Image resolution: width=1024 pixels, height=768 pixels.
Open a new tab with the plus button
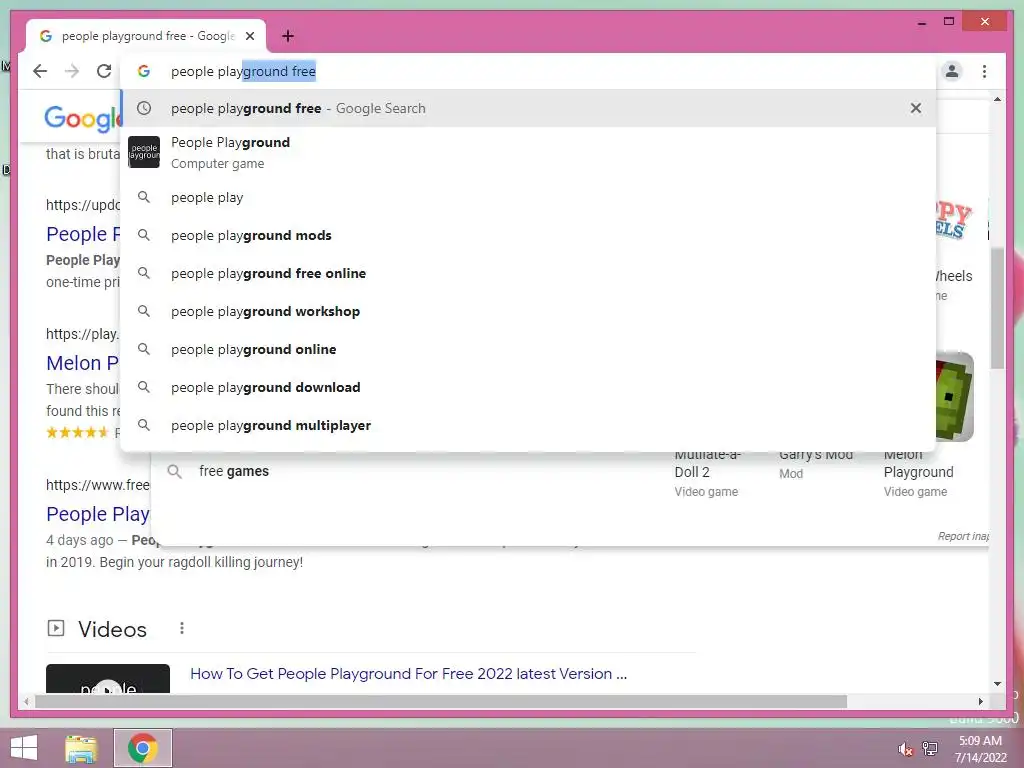click(x=287, y=36)
